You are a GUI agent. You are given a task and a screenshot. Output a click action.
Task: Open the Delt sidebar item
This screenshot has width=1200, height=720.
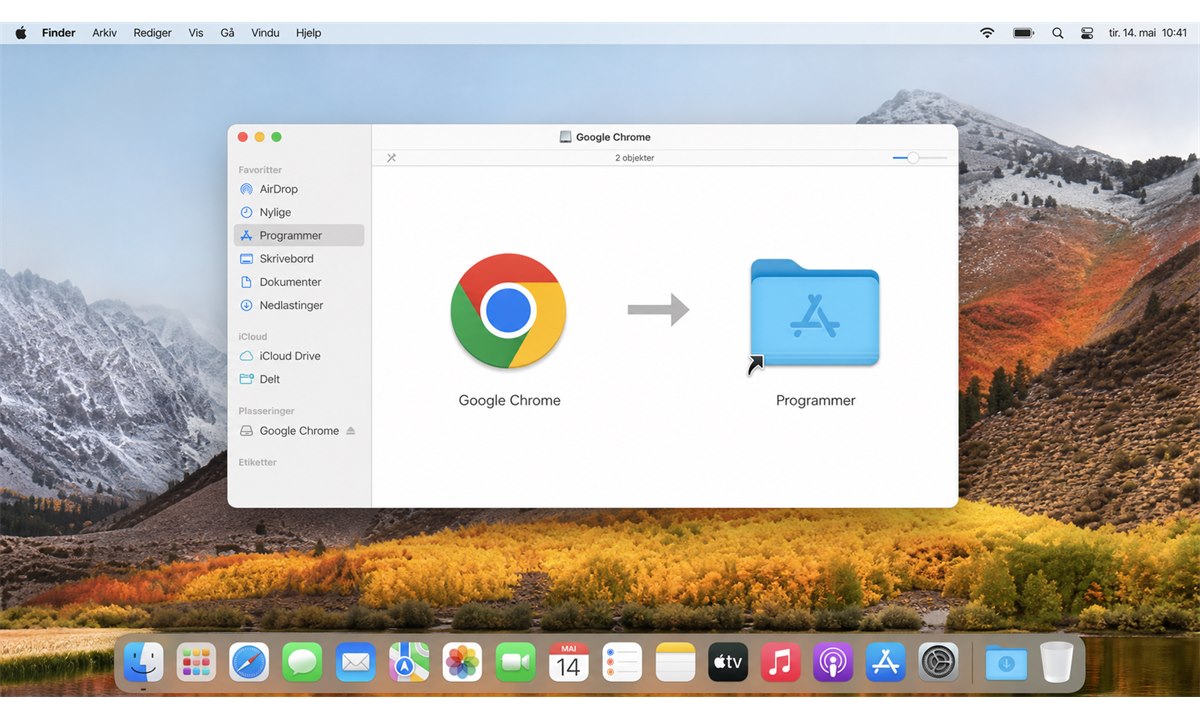270,379
